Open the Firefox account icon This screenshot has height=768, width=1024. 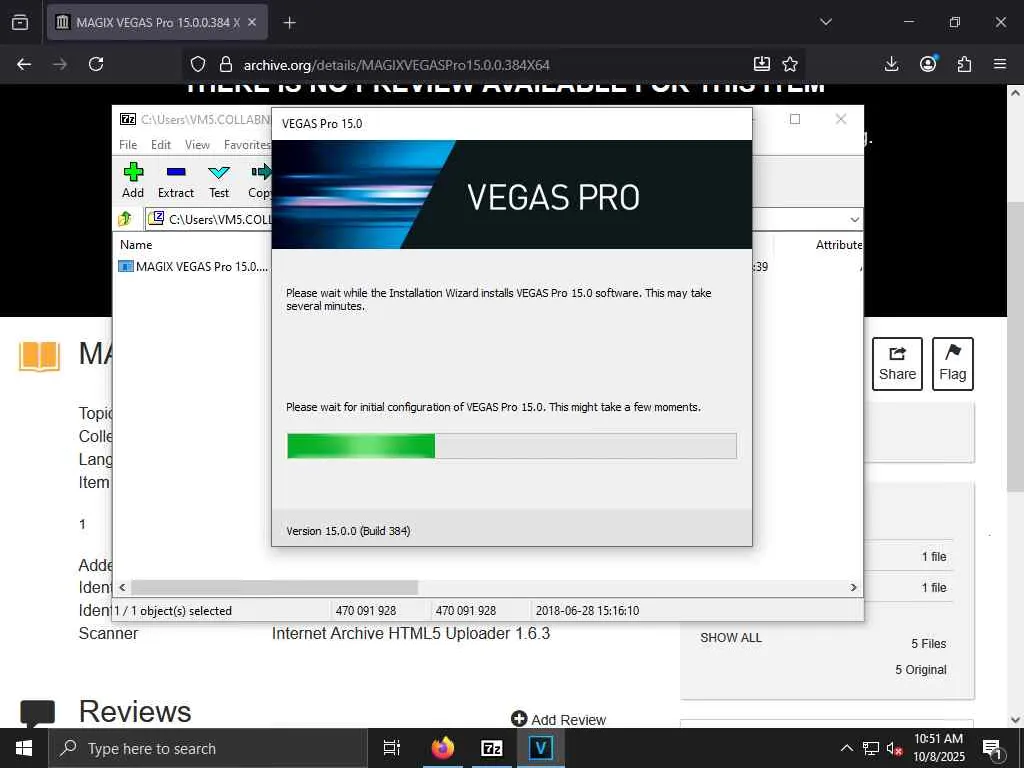click(x=928, y=64)
